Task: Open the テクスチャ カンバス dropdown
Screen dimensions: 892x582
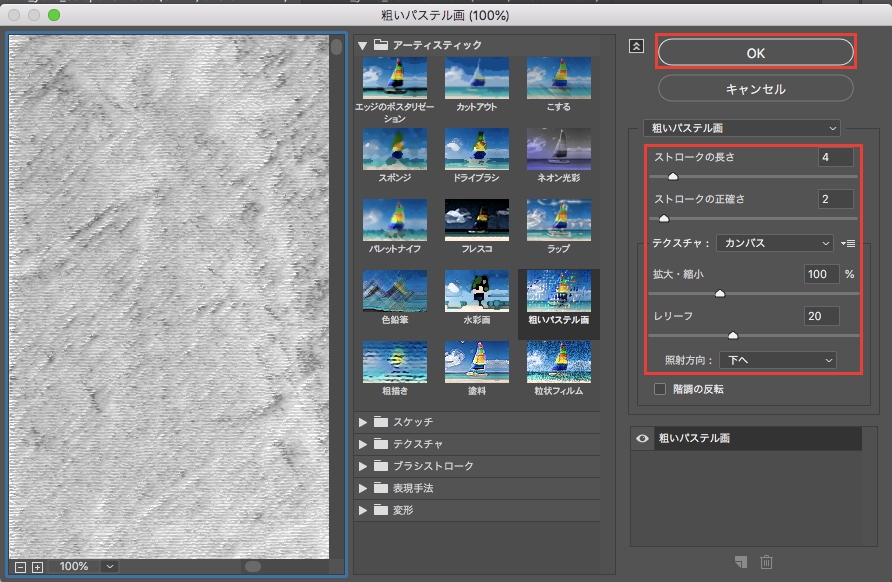Action: (774, 243)
